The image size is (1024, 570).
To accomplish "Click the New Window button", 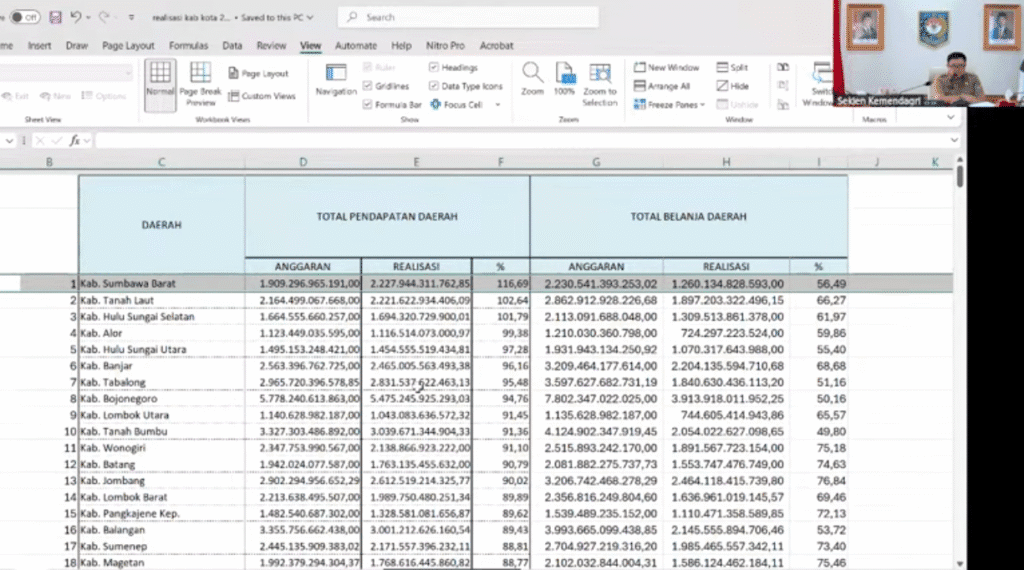I will [x=667, y=68].
